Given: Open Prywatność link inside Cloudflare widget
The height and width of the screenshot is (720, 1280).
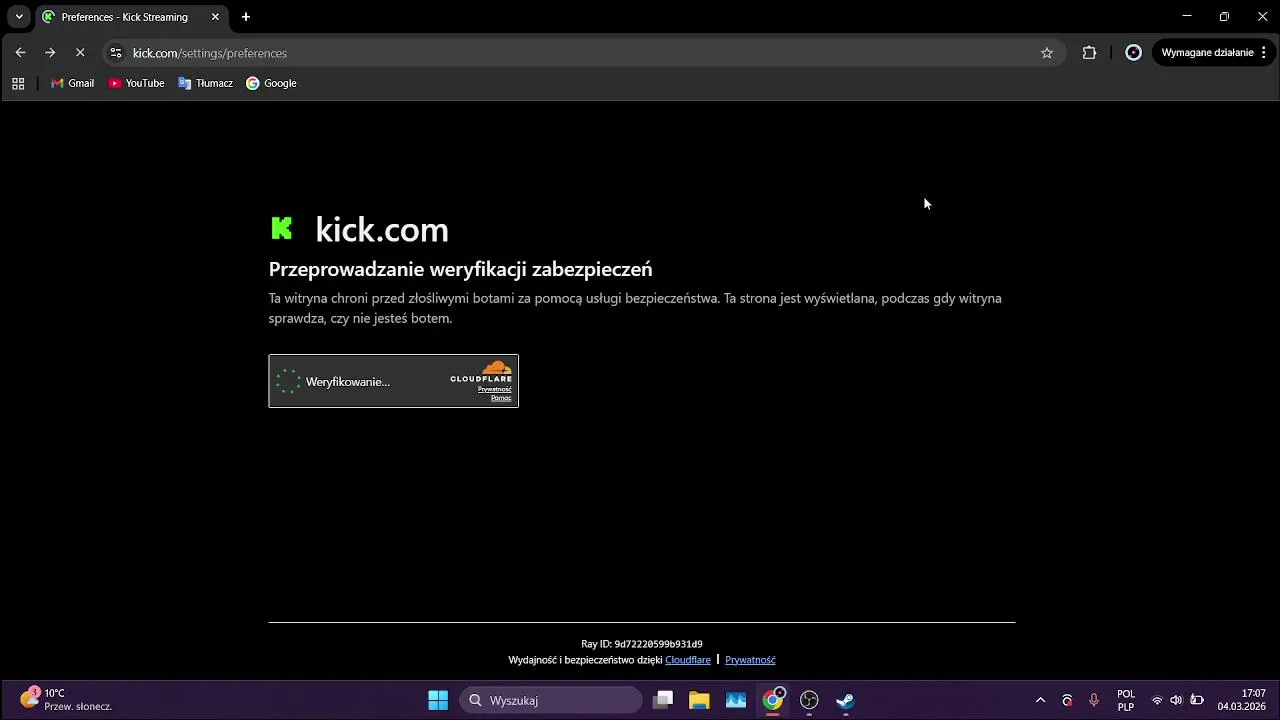Looking at the screenshot, I should coord(495,389).
